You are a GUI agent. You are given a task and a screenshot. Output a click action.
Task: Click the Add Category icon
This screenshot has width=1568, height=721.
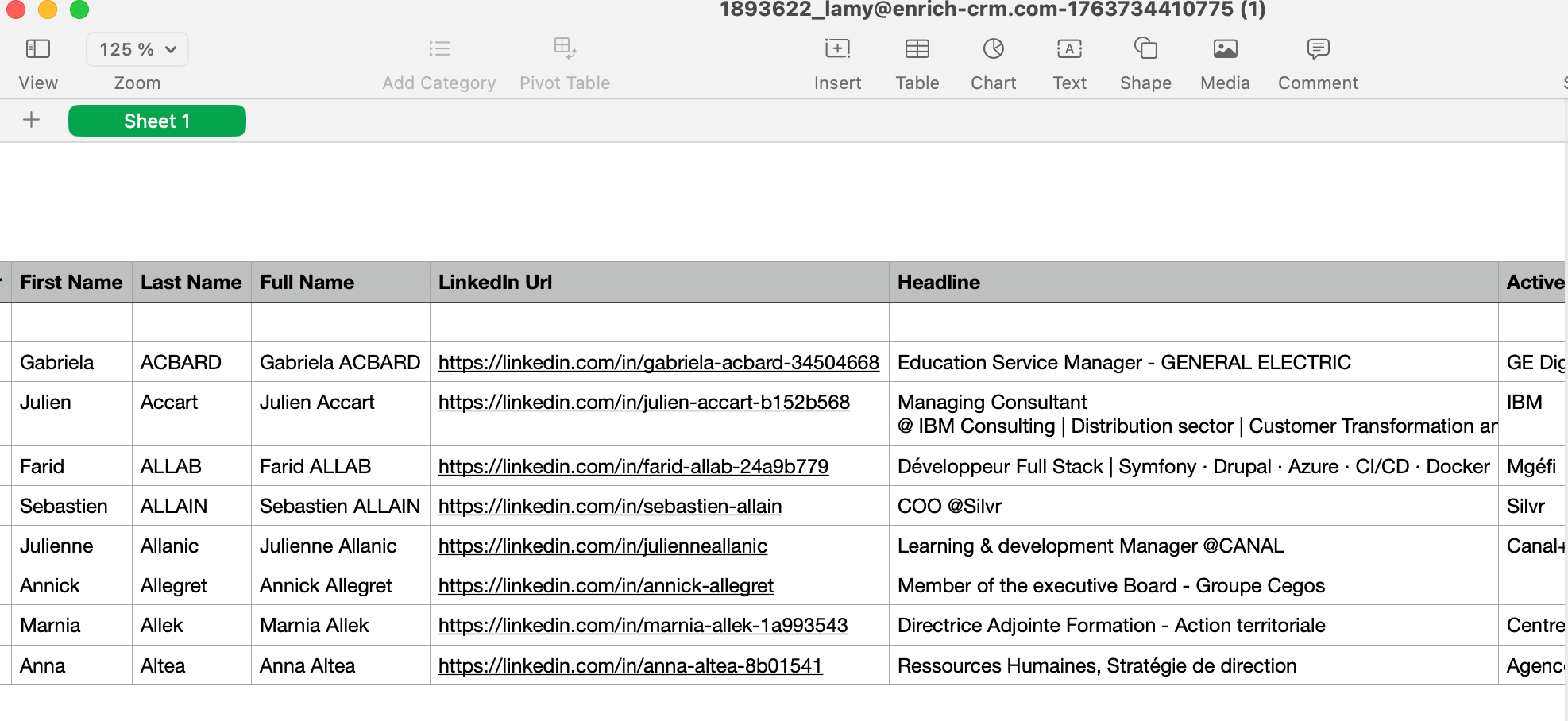[x=438, y=48]
